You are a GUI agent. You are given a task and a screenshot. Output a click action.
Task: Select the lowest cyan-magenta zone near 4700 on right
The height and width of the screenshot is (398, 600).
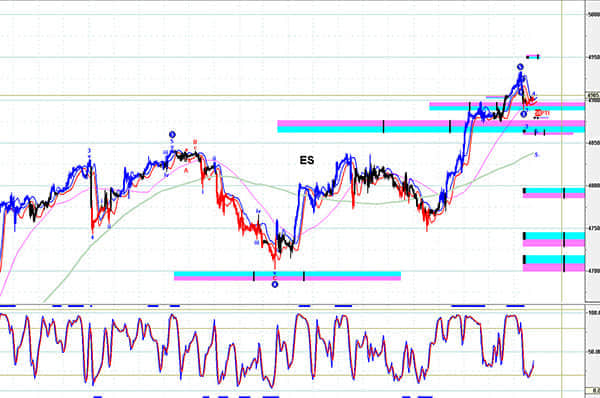pyautogui.click(x=554, y=264)
